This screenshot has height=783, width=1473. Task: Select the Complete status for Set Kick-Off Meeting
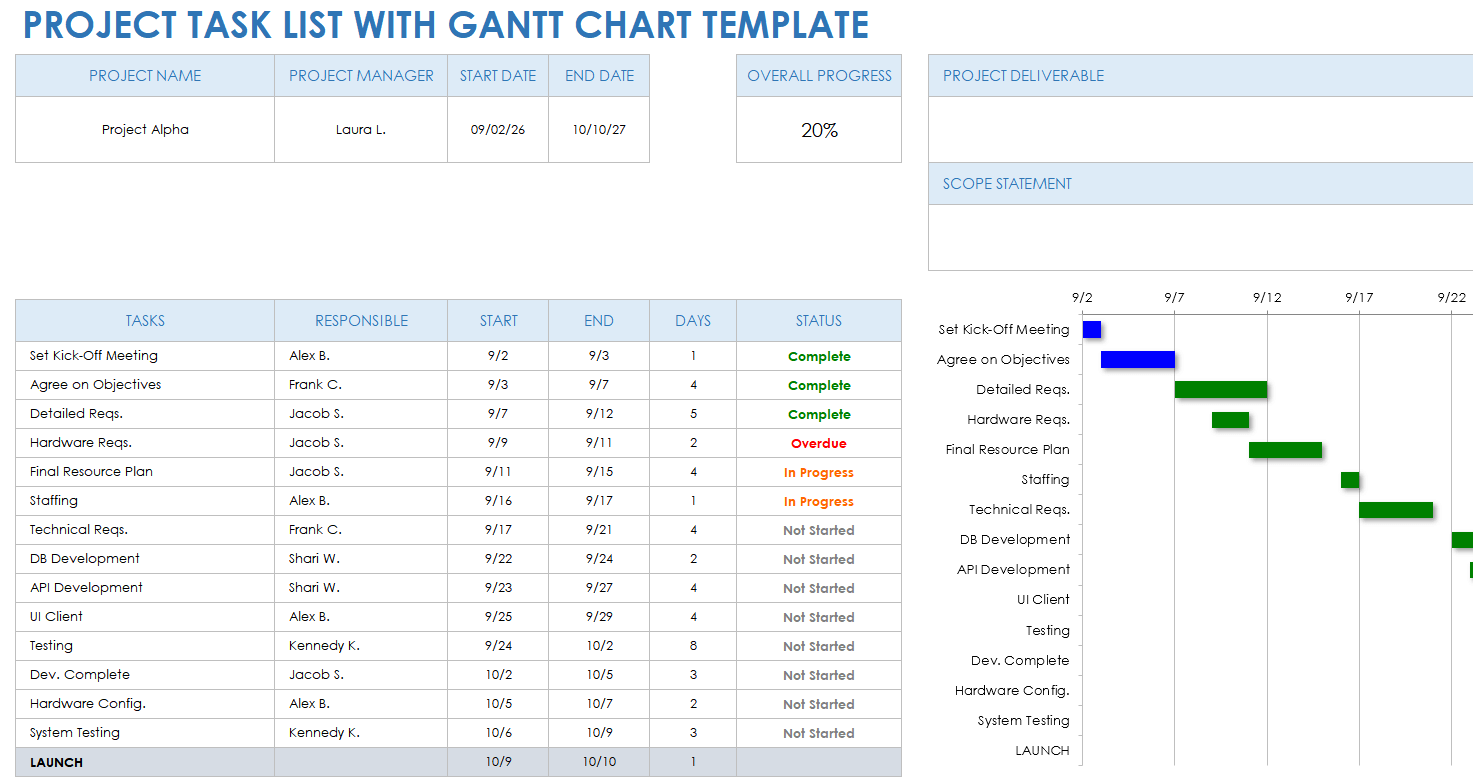click(x=818, y=356)
